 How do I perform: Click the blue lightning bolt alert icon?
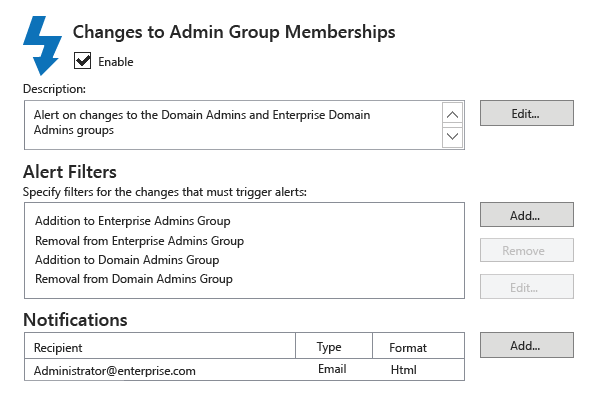tap(42, 45)
